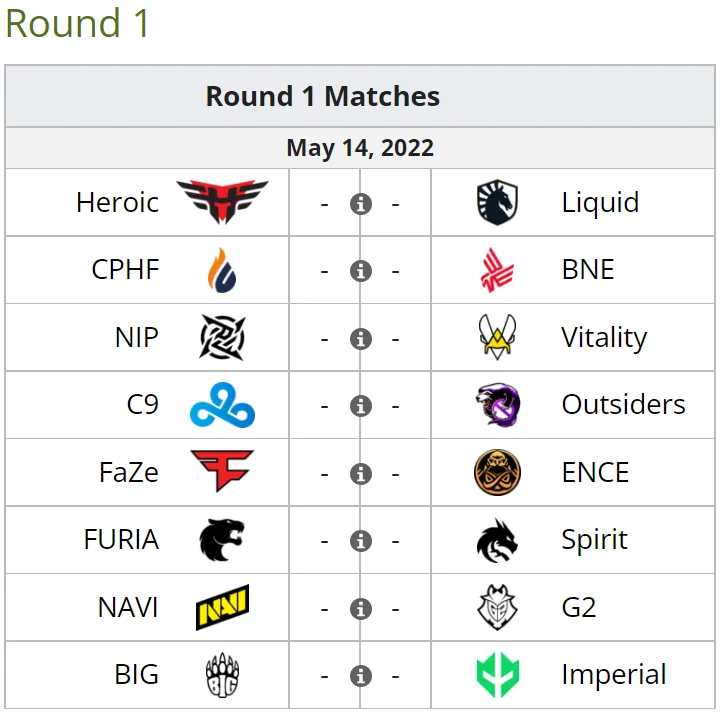
Task: Click the Bad News Eagles logo
Action: click(497, 270)
